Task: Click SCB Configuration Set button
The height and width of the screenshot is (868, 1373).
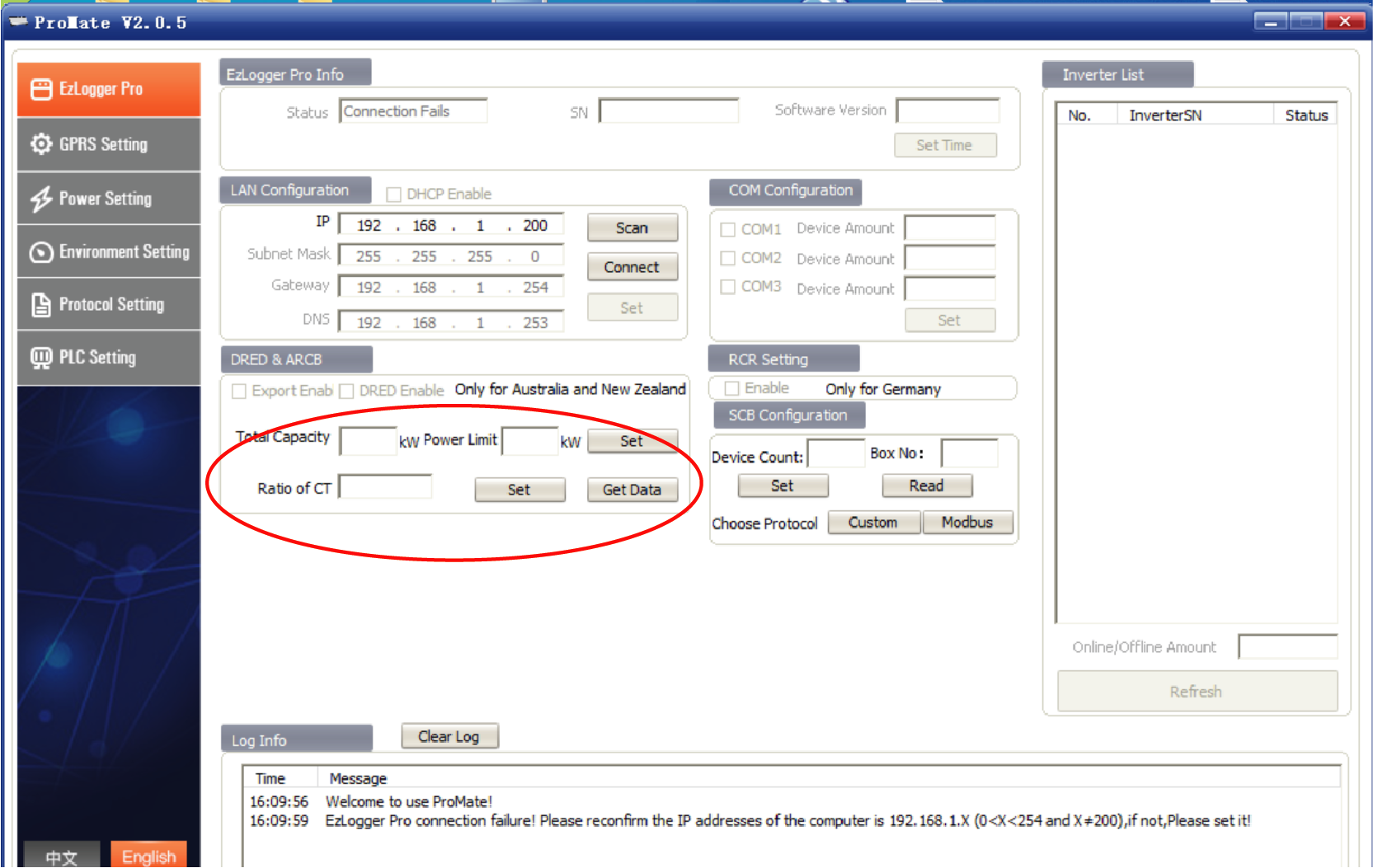Action: coord(783,486)
